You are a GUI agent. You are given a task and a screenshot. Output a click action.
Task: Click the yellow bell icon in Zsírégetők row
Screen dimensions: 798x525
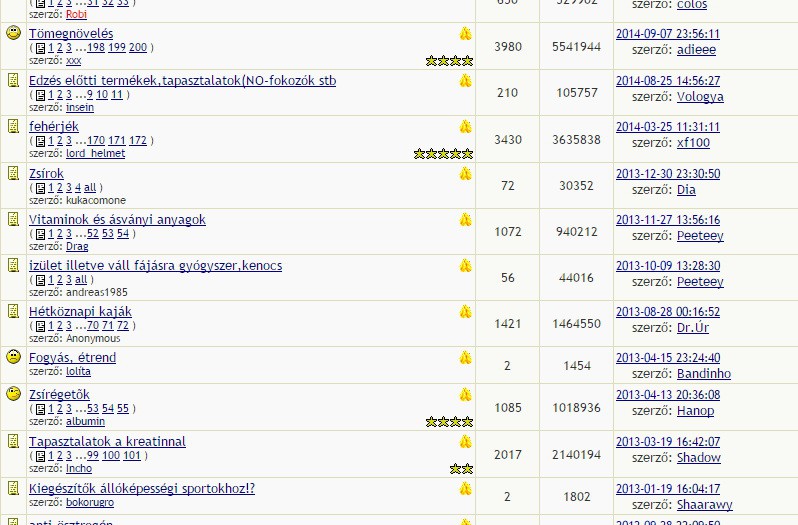tap(466, 395)
